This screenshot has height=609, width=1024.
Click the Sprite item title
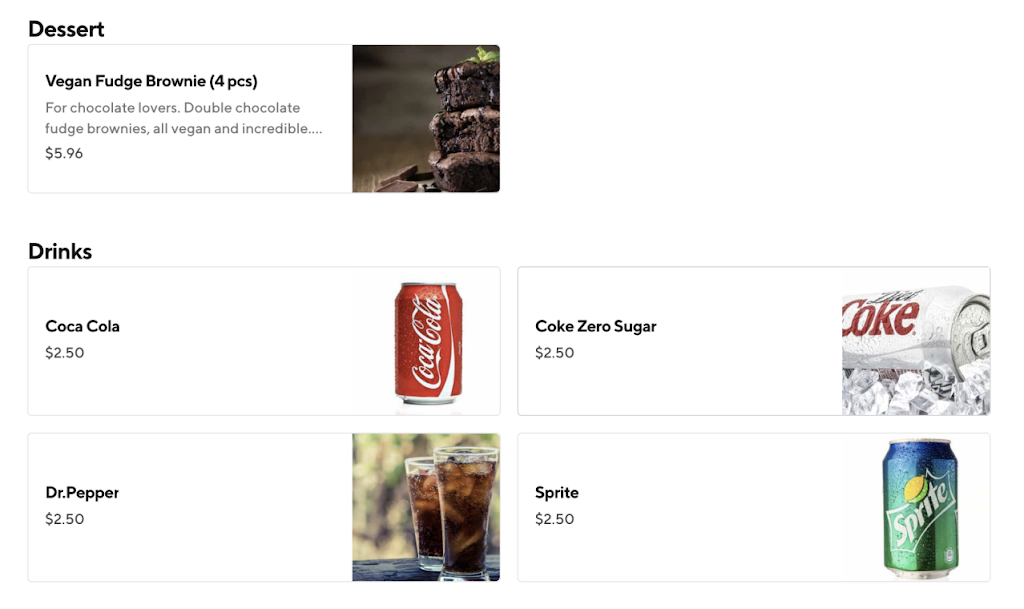556,492
